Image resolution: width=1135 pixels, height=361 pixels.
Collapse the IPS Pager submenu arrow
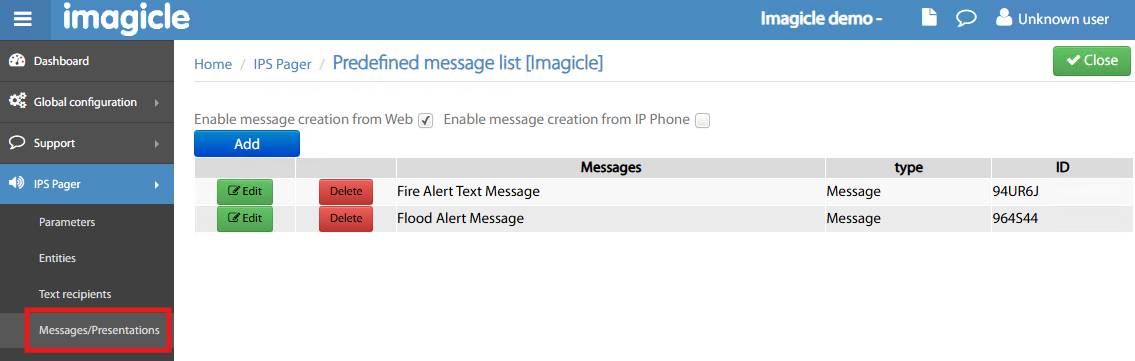point(157,184)
